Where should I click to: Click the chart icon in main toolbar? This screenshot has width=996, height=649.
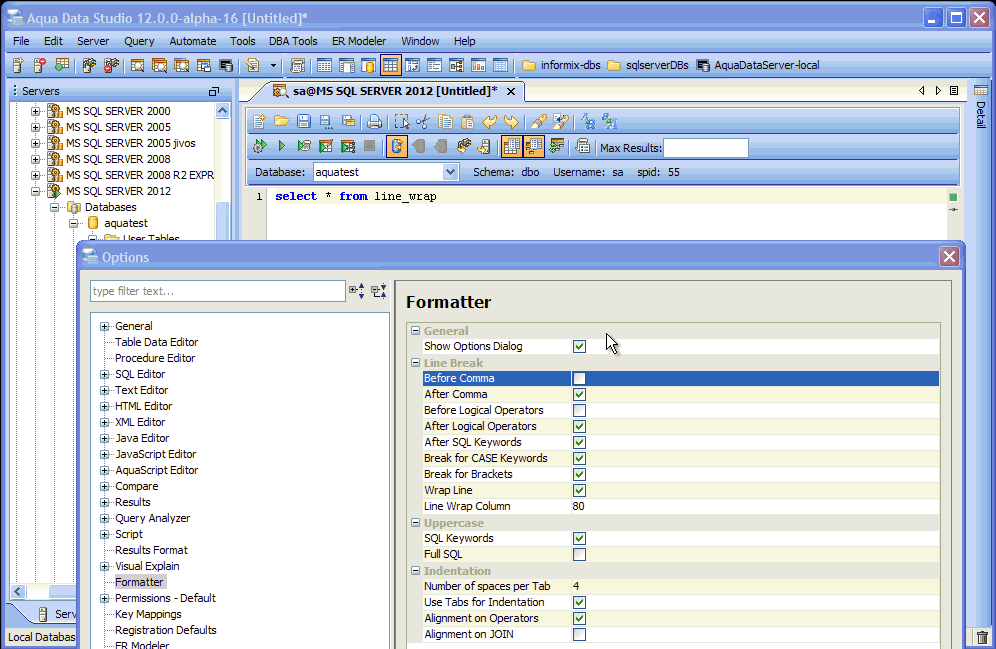click(478, 65)
